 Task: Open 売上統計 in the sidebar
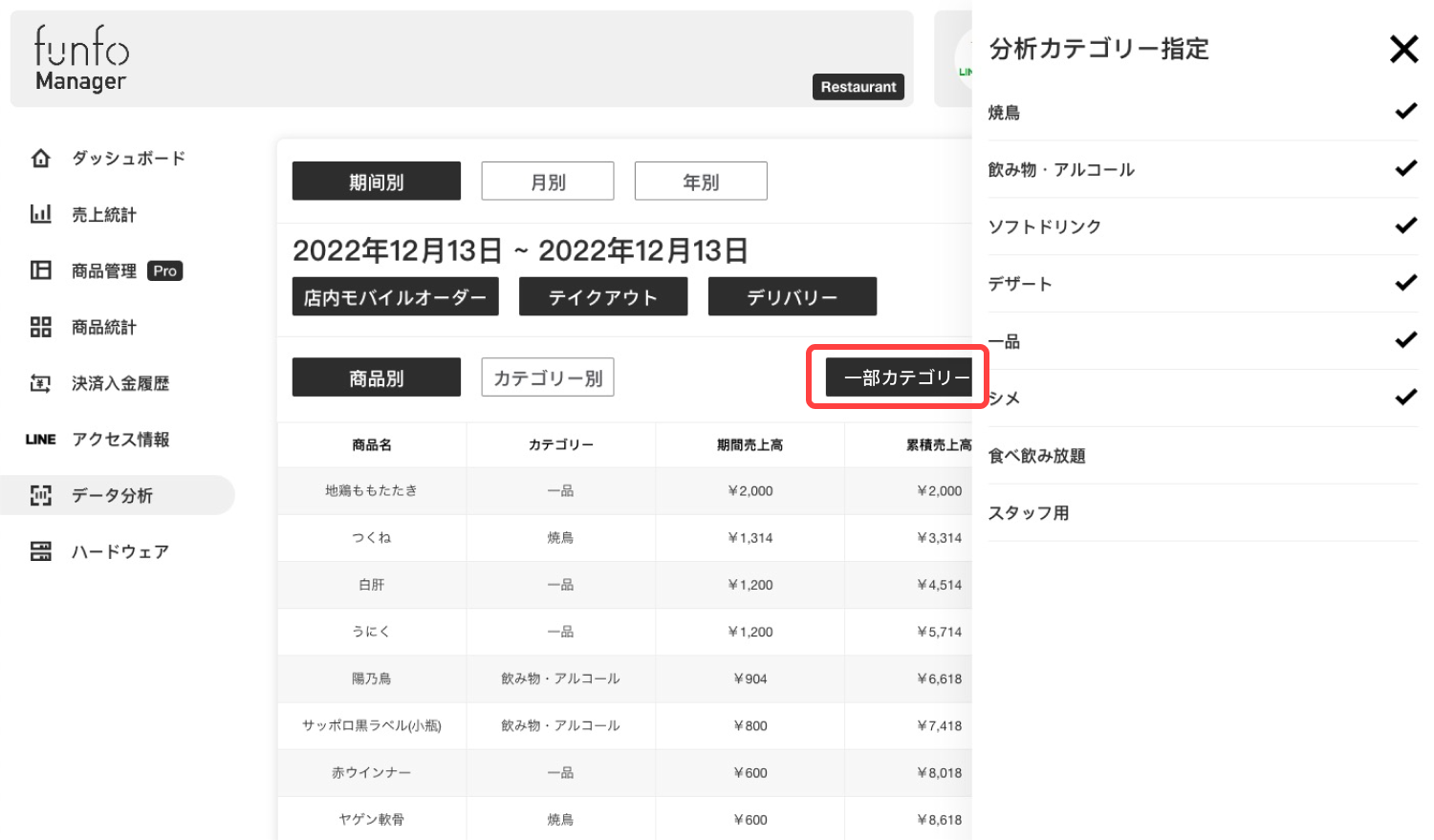104,215
